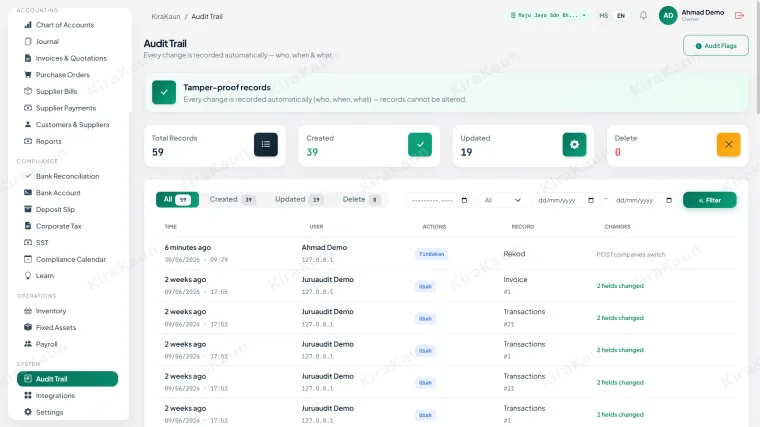Click '6 minutes ago' timestamp
The width and height of the screenshot is (760, 427).
pos(188,248)
